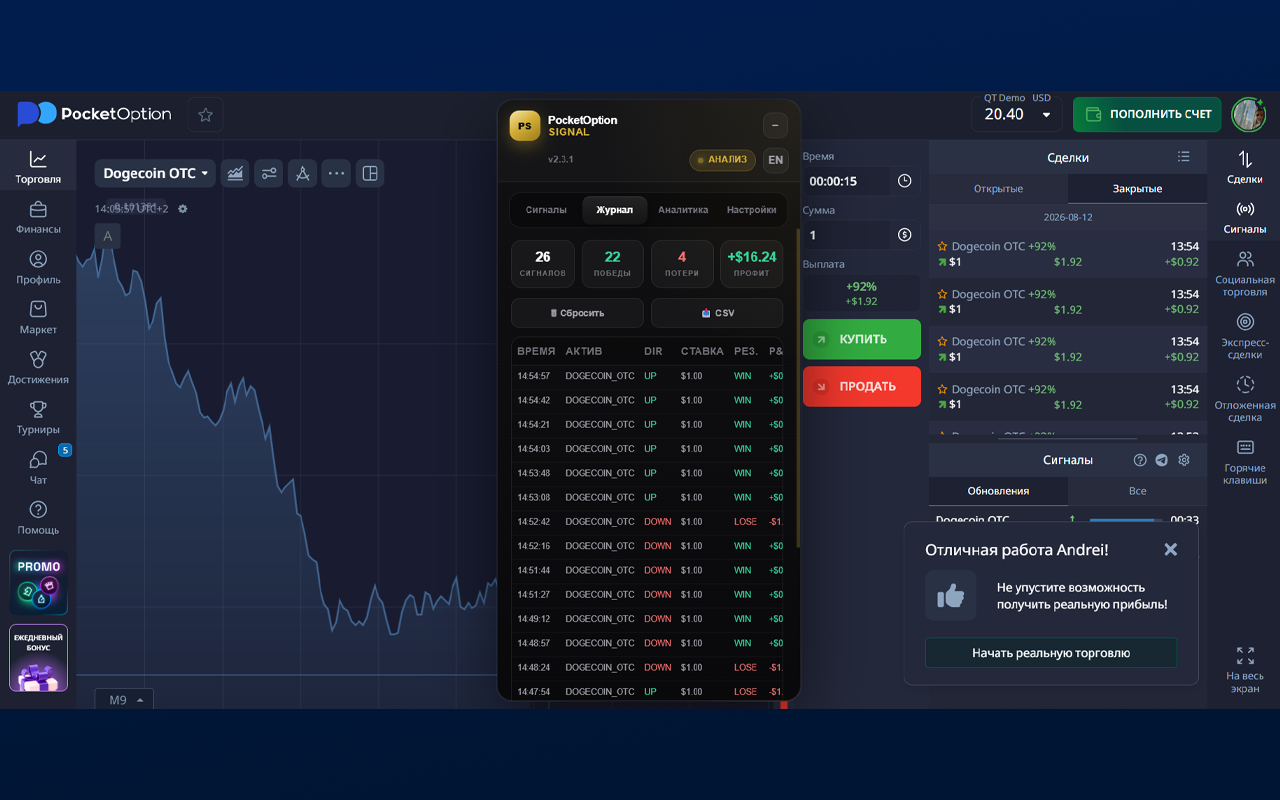Open the Турниры sidebar section
The height and width of the screenshot is (800, 1280).
[38, 417]
